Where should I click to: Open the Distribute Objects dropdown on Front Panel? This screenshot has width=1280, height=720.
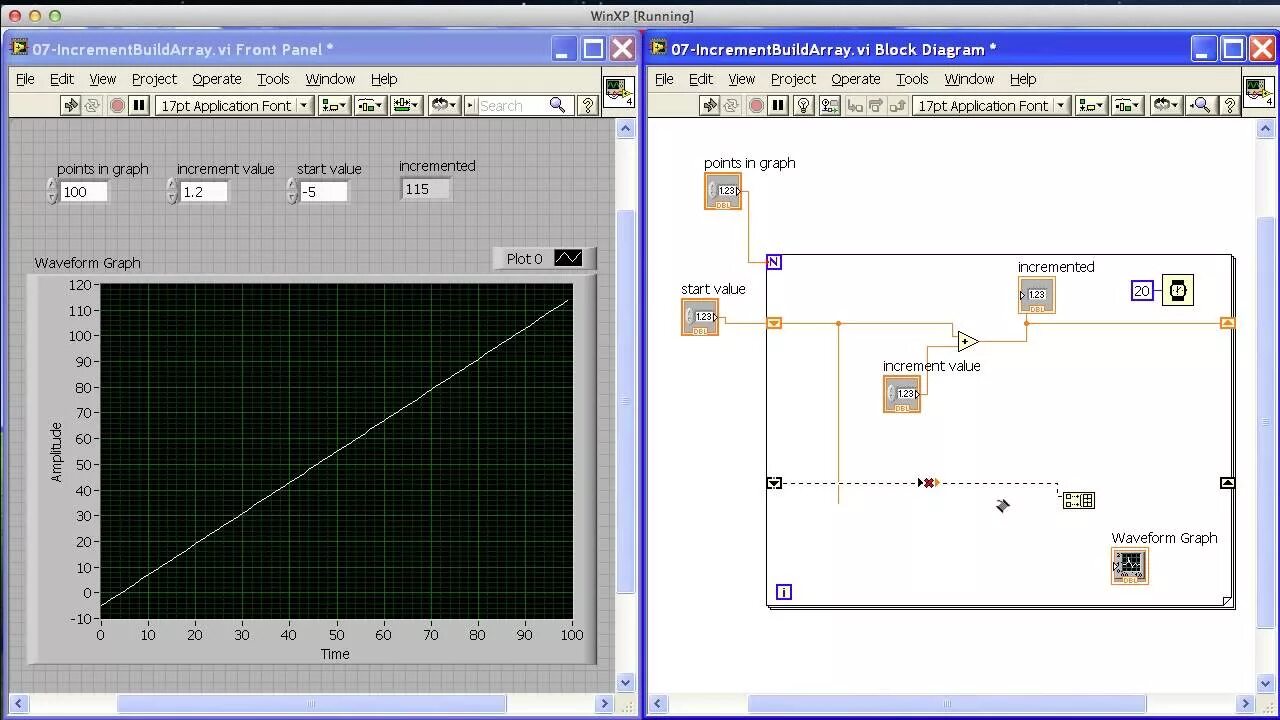click(371, 105)
